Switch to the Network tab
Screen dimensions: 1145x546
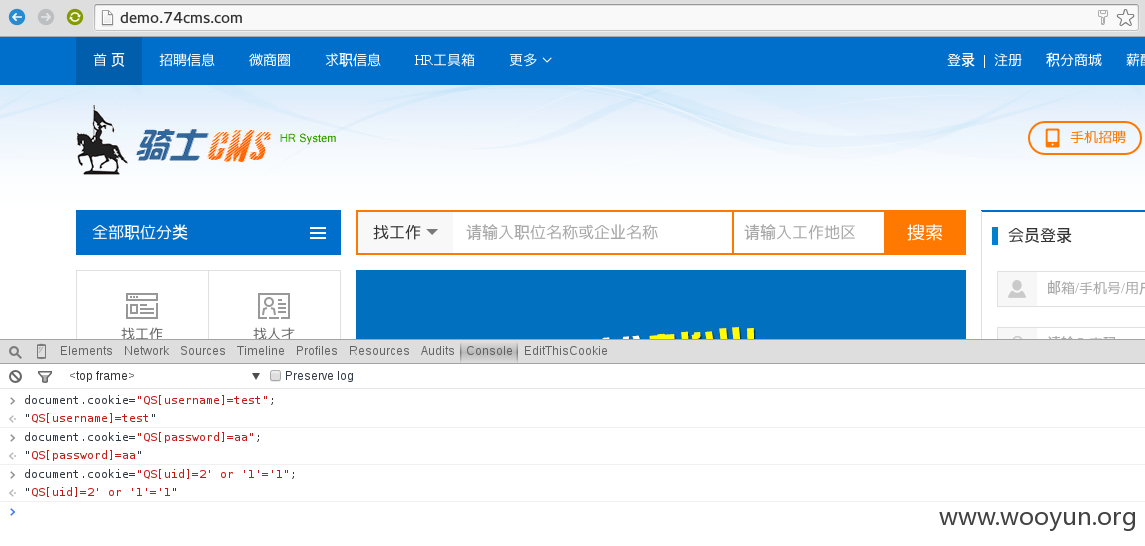(x=147, y=351)
